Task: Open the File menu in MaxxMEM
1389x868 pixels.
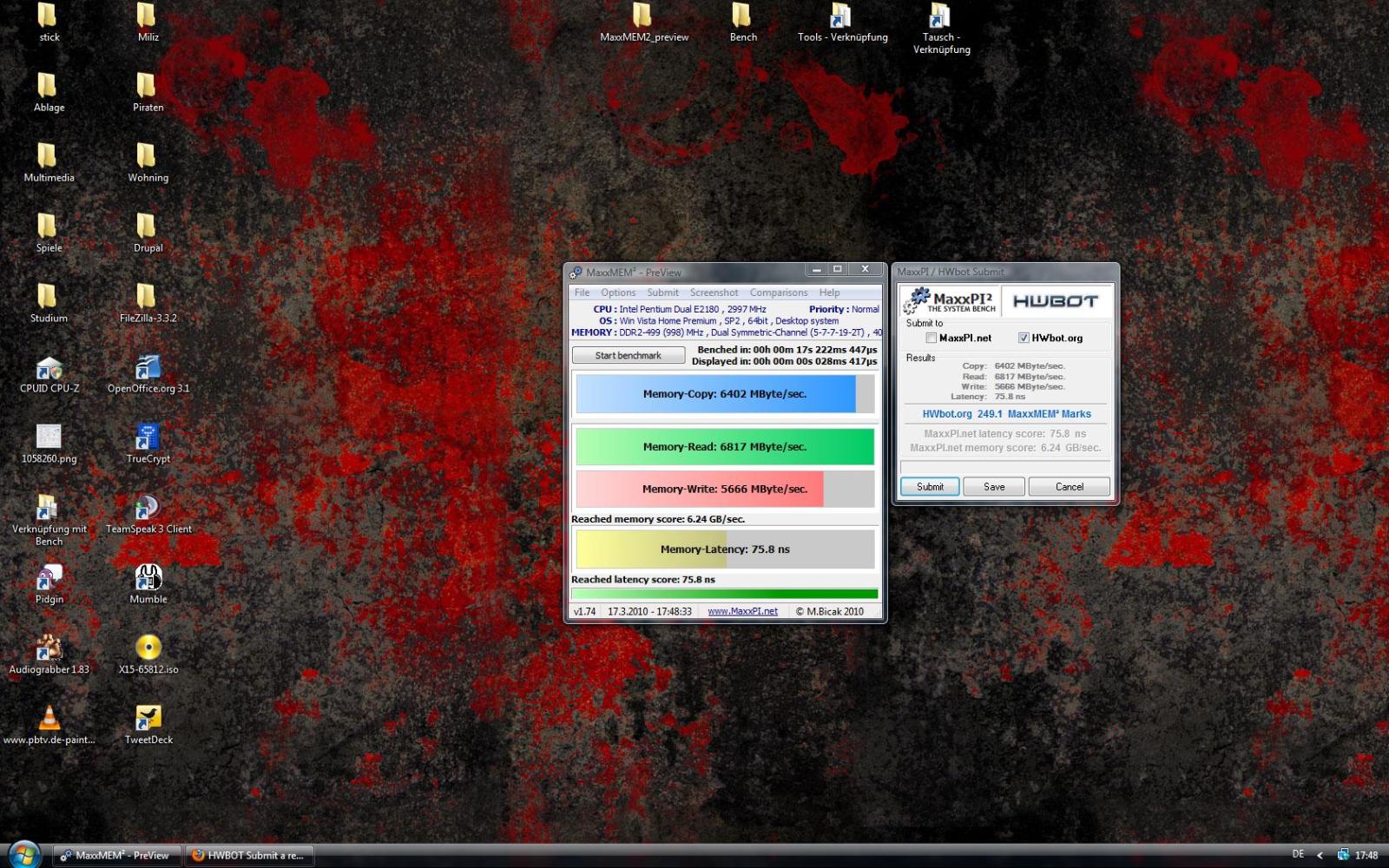Action: coord(582,293)
